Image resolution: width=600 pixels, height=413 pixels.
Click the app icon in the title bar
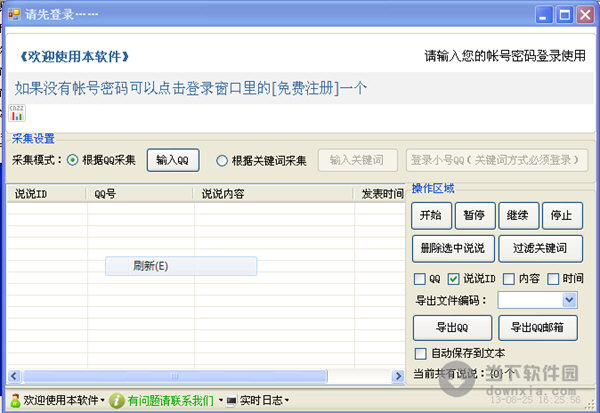point(14,15)
